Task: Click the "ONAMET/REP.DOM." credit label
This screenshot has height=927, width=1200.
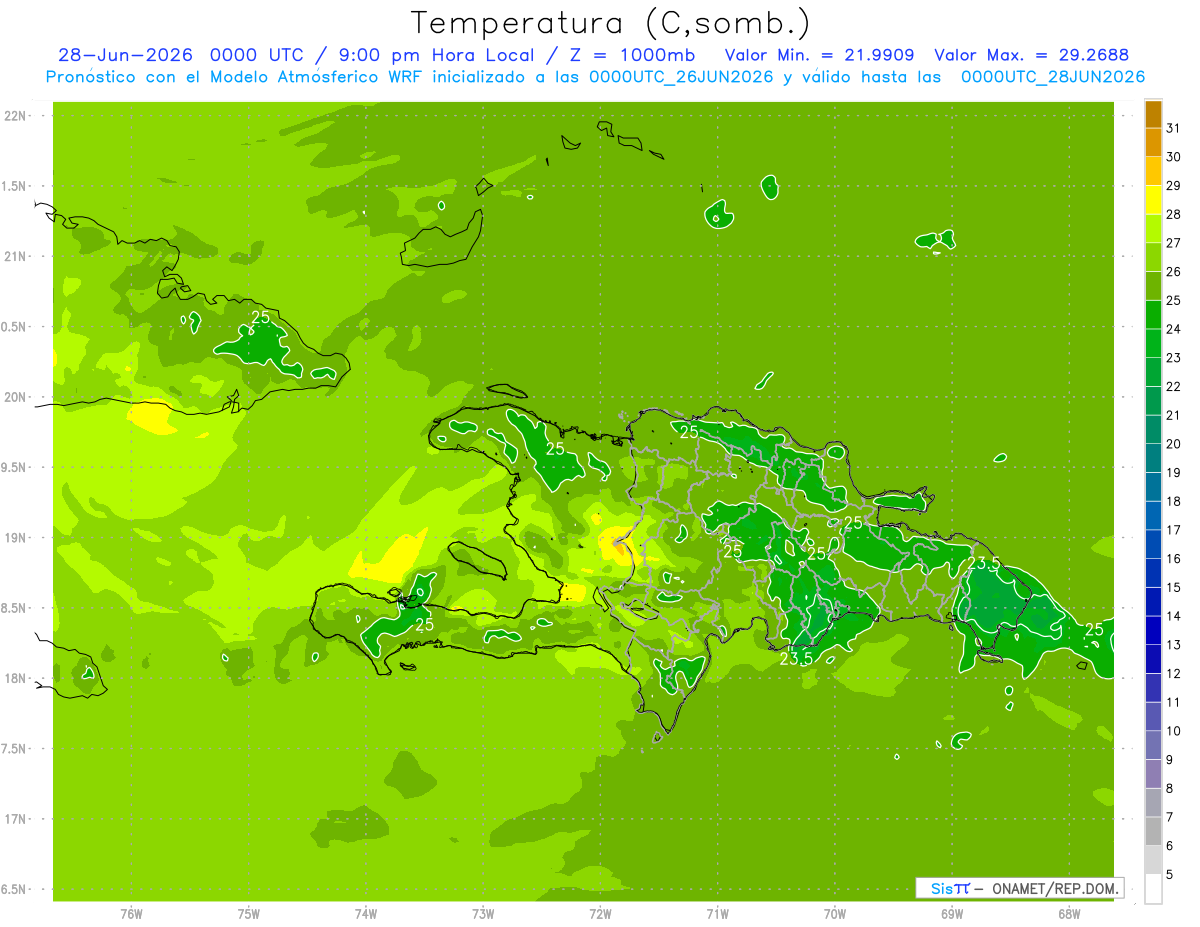Action: point(1055,888)
